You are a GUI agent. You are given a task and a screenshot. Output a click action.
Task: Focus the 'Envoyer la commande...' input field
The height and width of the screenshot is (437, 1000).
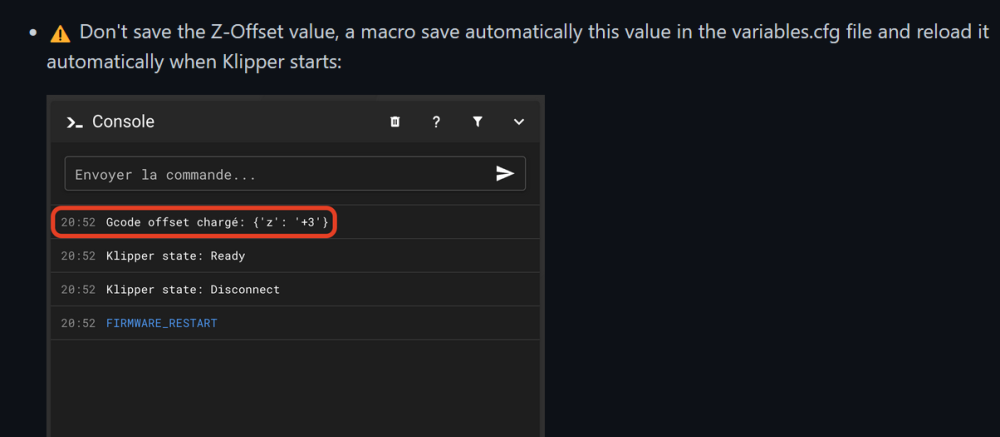pos(280,174)
